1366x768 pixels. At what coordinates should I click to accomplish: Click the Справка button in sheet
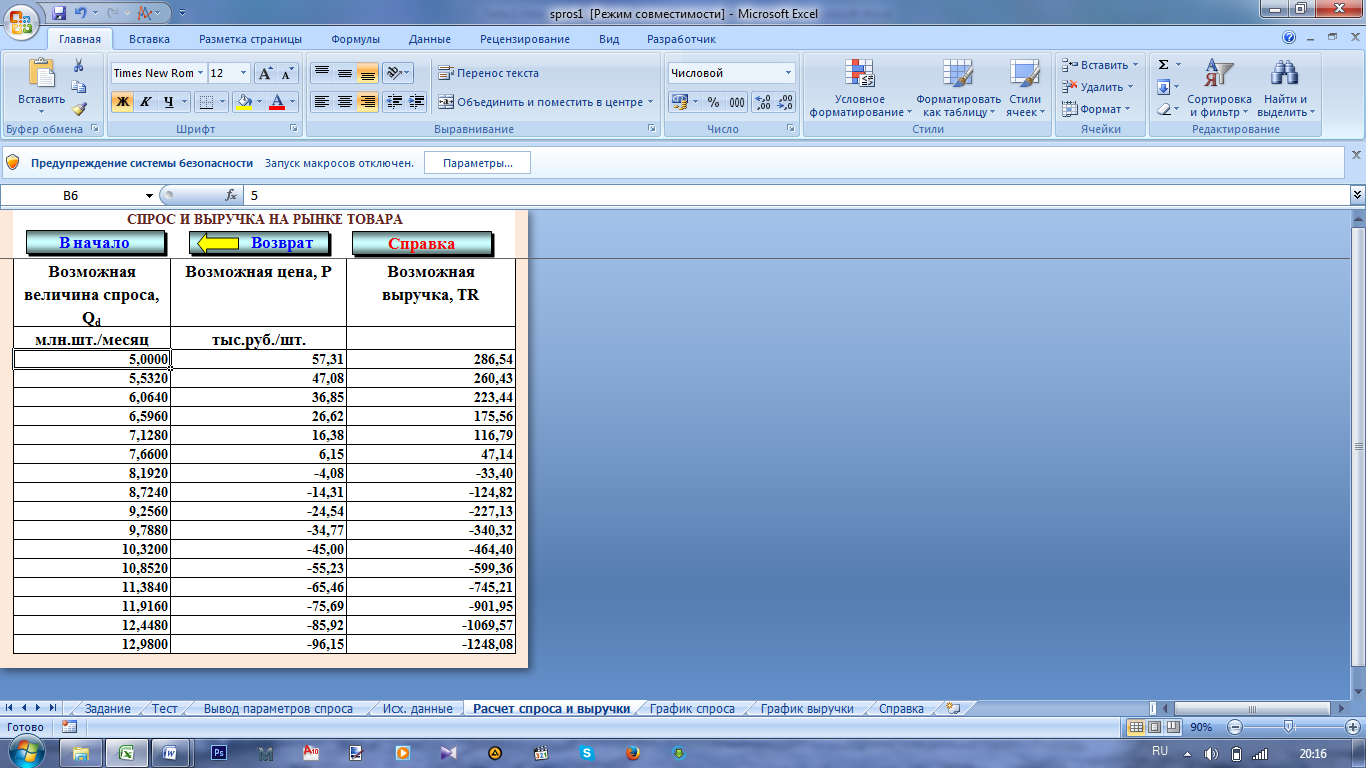pos(422,244)
